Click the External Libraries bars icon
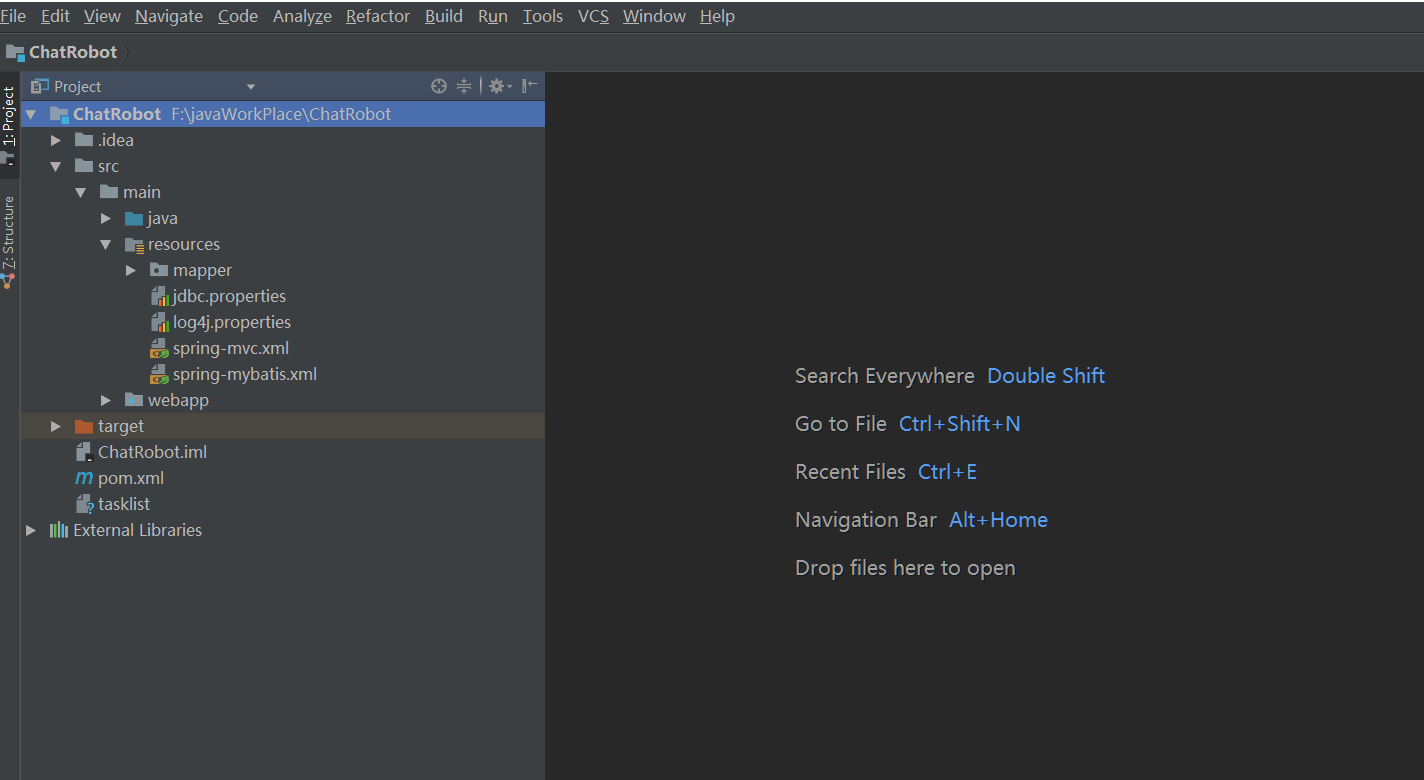 coord(59,530)
